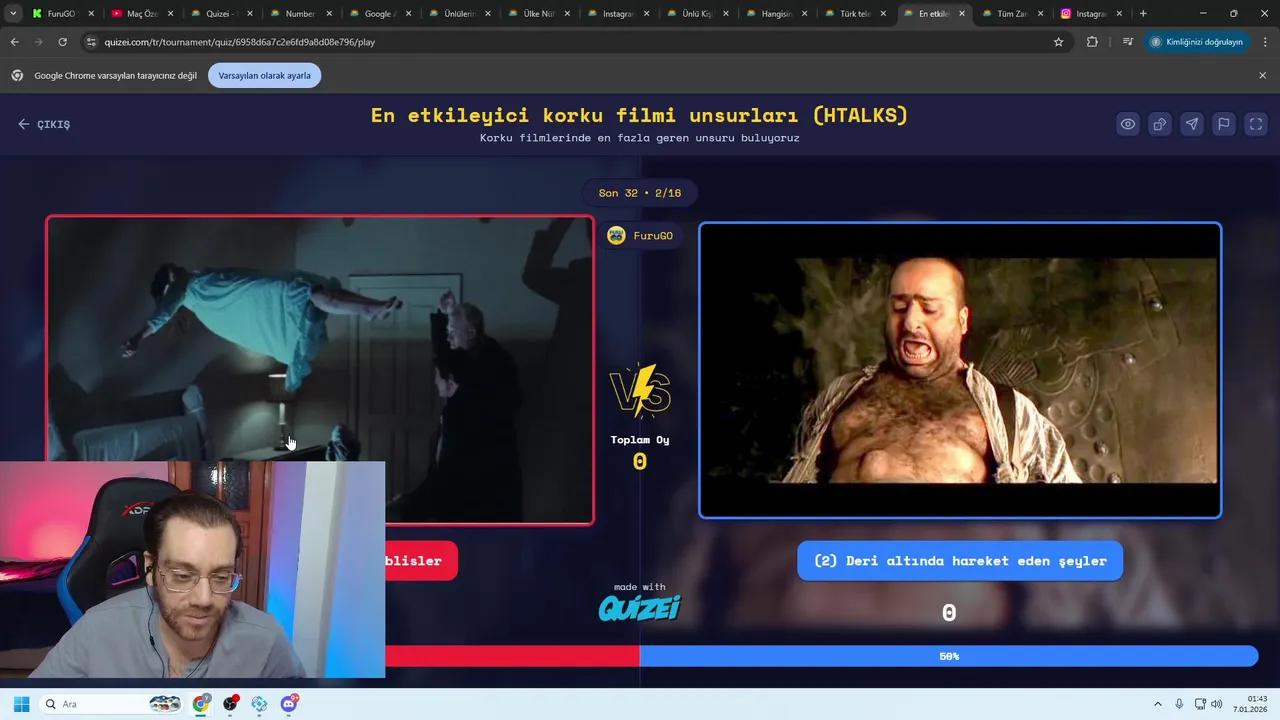Switch to the FuruGO tab
1280x720 pixels.
pos(61,14)
